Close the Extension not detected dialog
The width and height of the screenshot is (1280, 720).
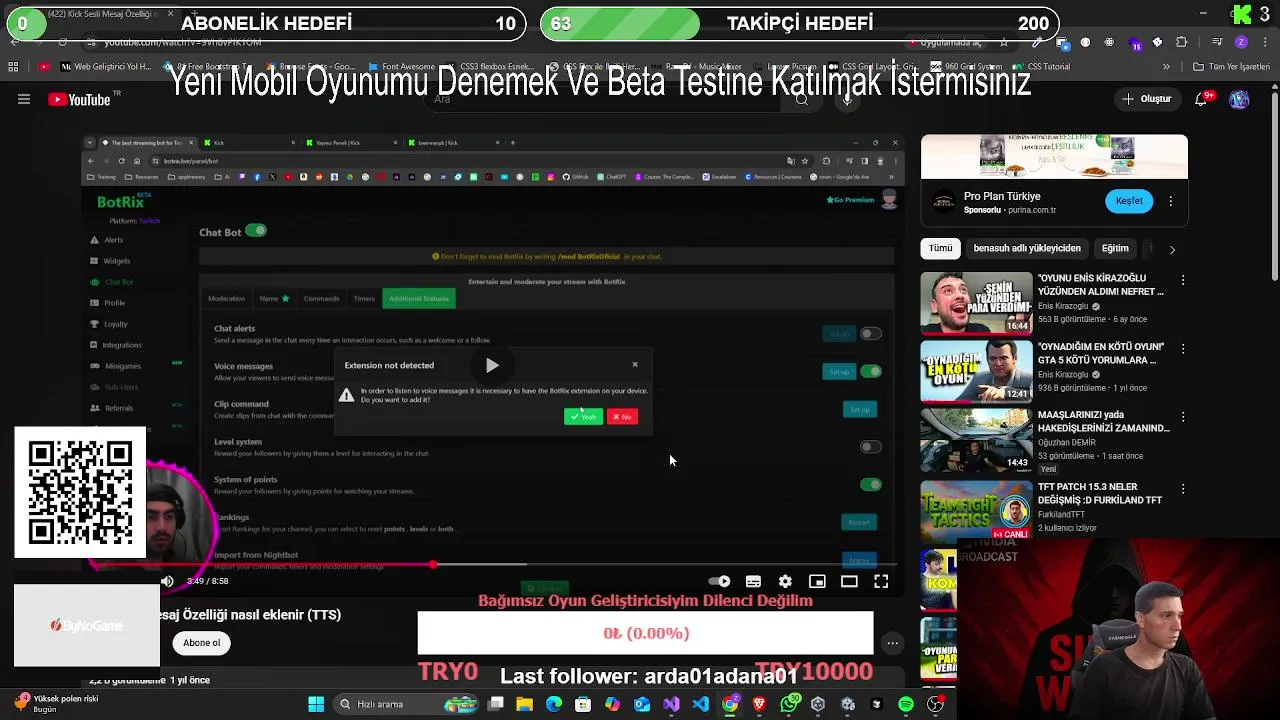tap(635, 365)
